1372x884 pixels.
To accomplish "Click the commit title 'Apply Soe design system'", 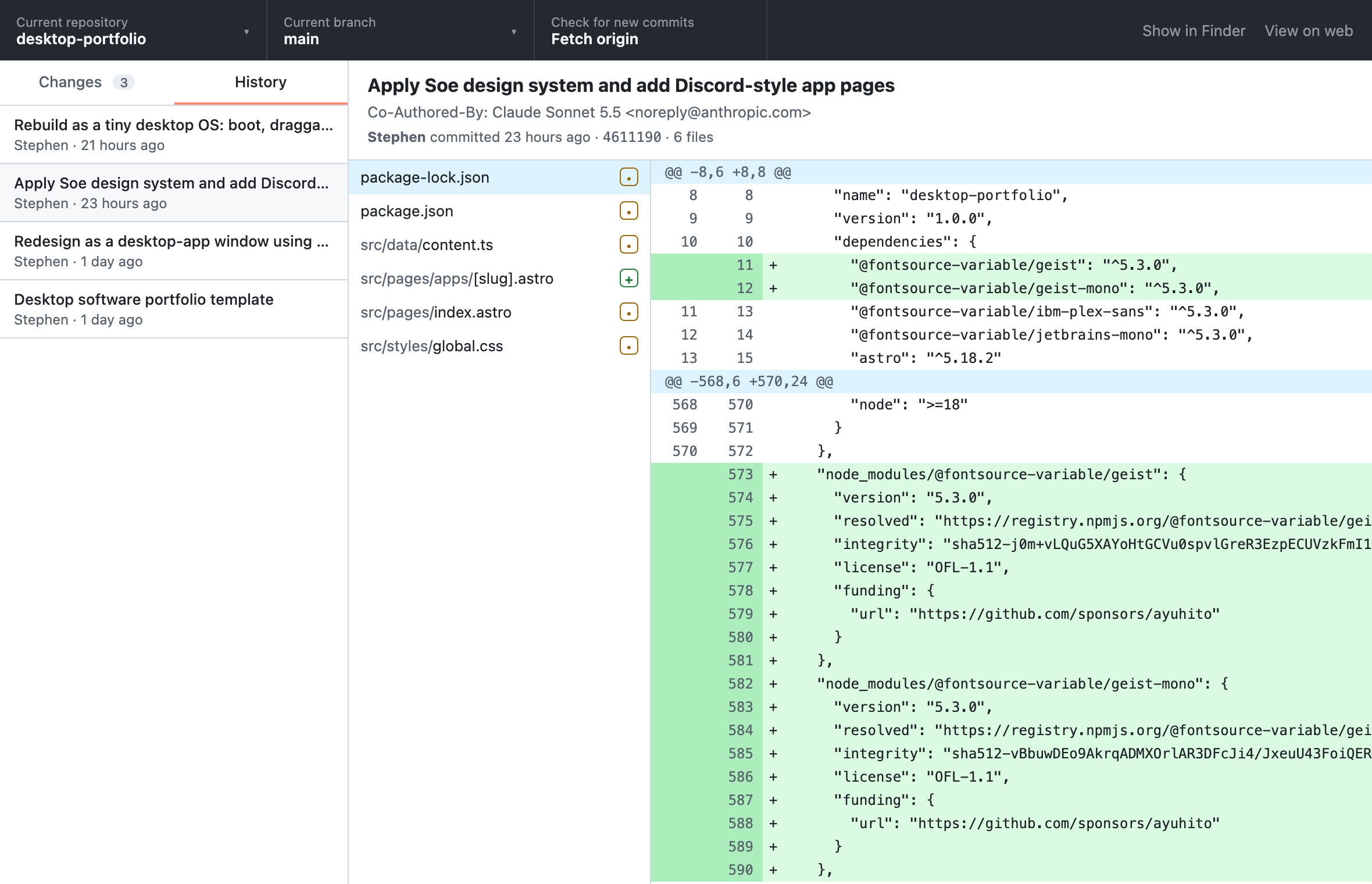I will click(631, 85).
